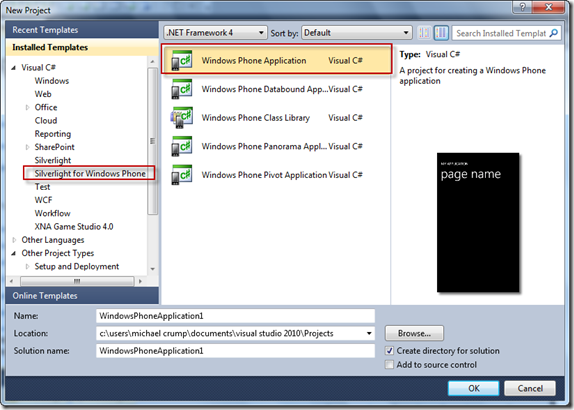Enable Add to source control

pyautogui.click(x=390, y=365)
